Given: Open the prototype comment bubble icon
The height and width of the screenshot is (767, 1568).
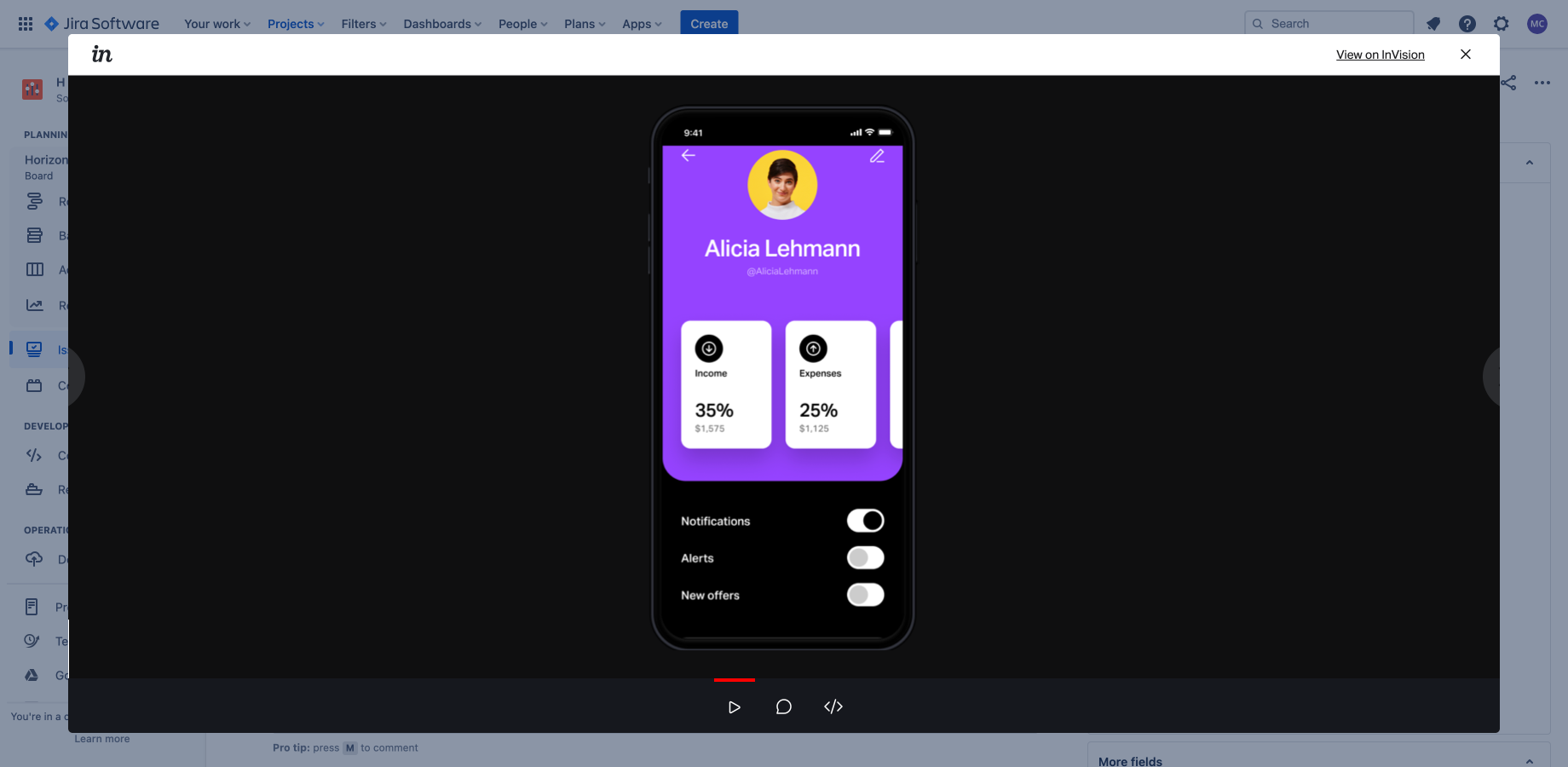Looking at the screenshot, I should (784, 706).
